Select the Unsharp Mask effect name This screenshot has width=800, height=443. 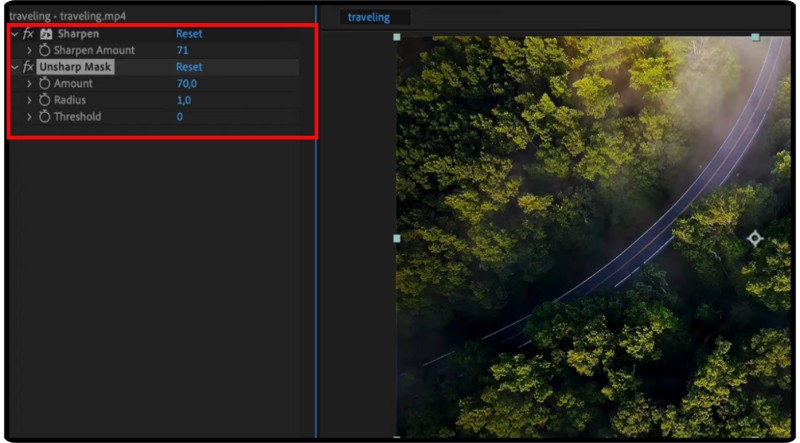point(76,67)
